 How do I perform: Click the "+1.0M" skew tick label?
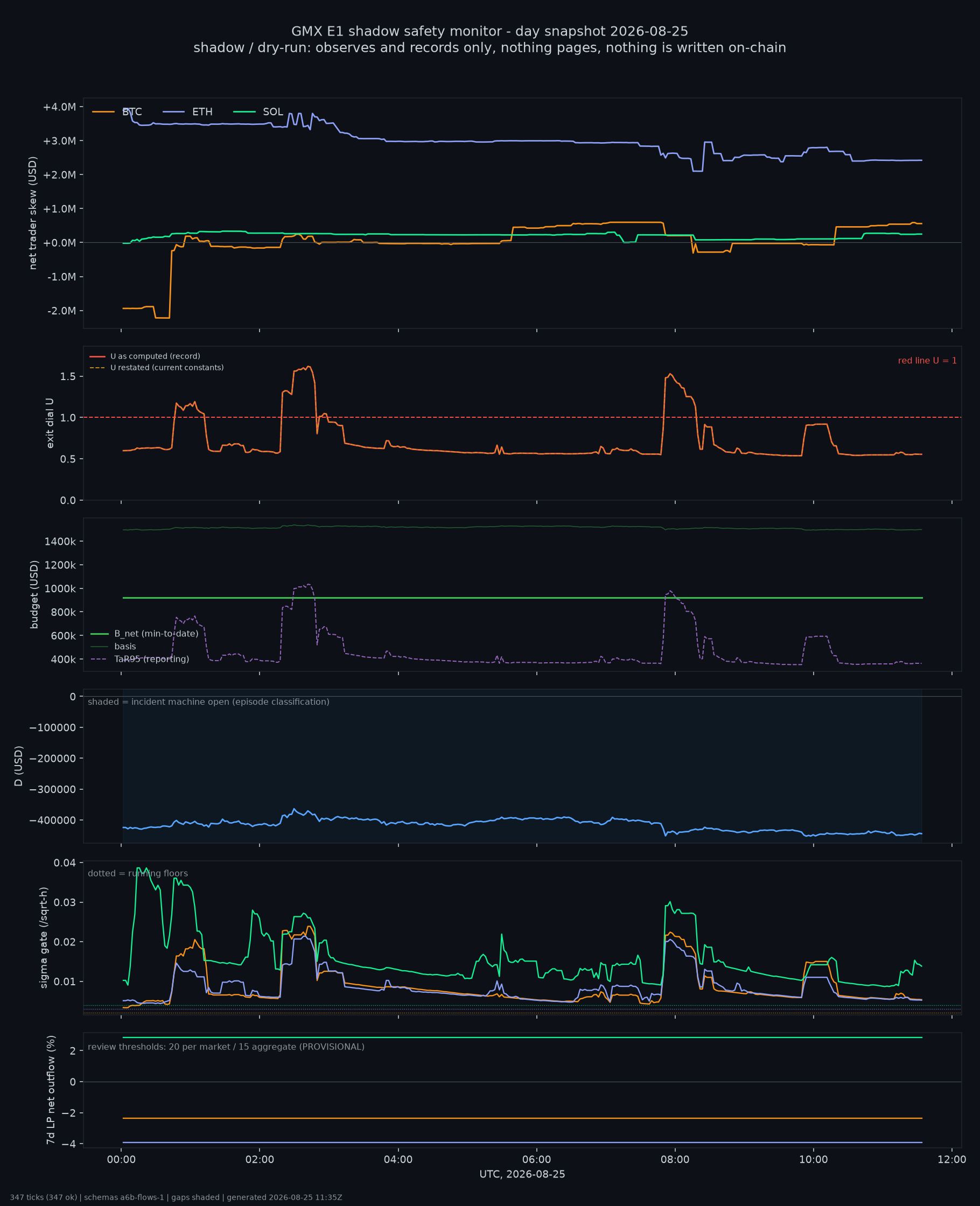[59, 209]
